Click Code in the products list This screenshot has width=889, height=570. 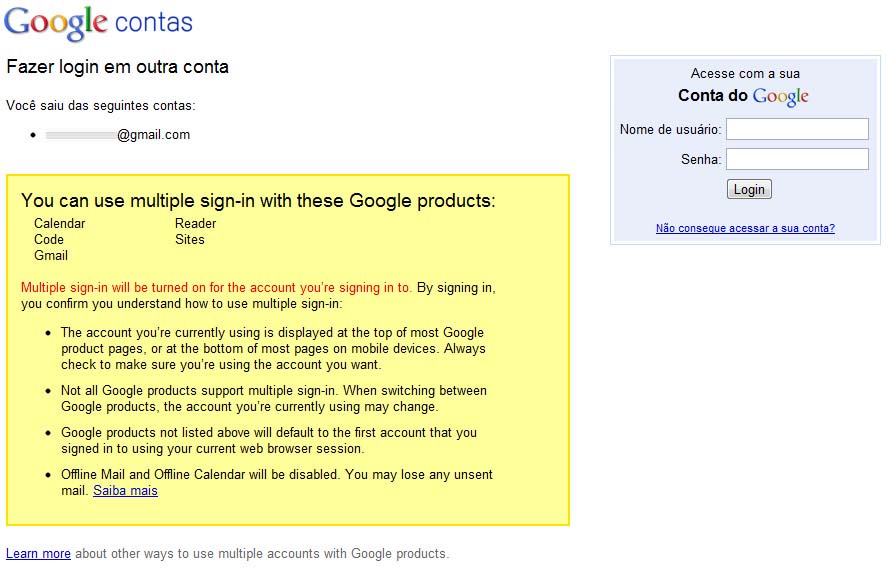(49, 239)
